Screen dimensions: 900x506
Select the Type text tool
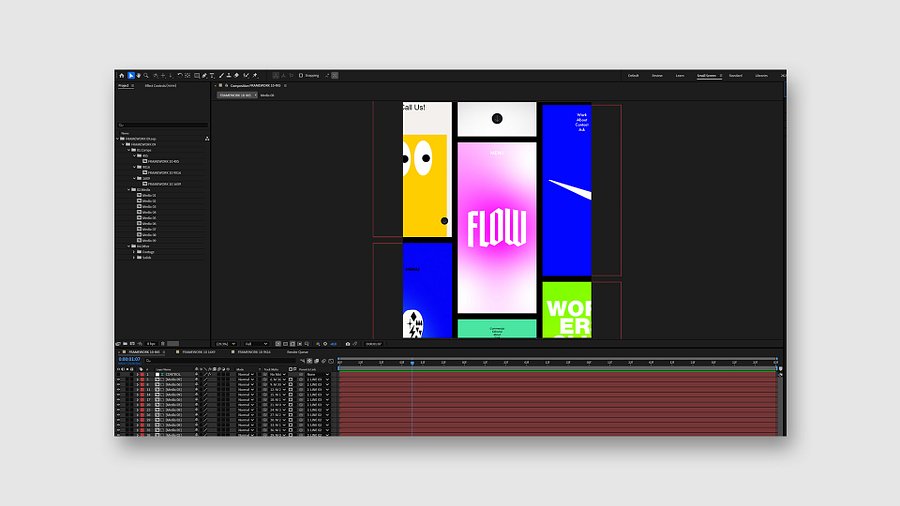click(x=212, y=75)
